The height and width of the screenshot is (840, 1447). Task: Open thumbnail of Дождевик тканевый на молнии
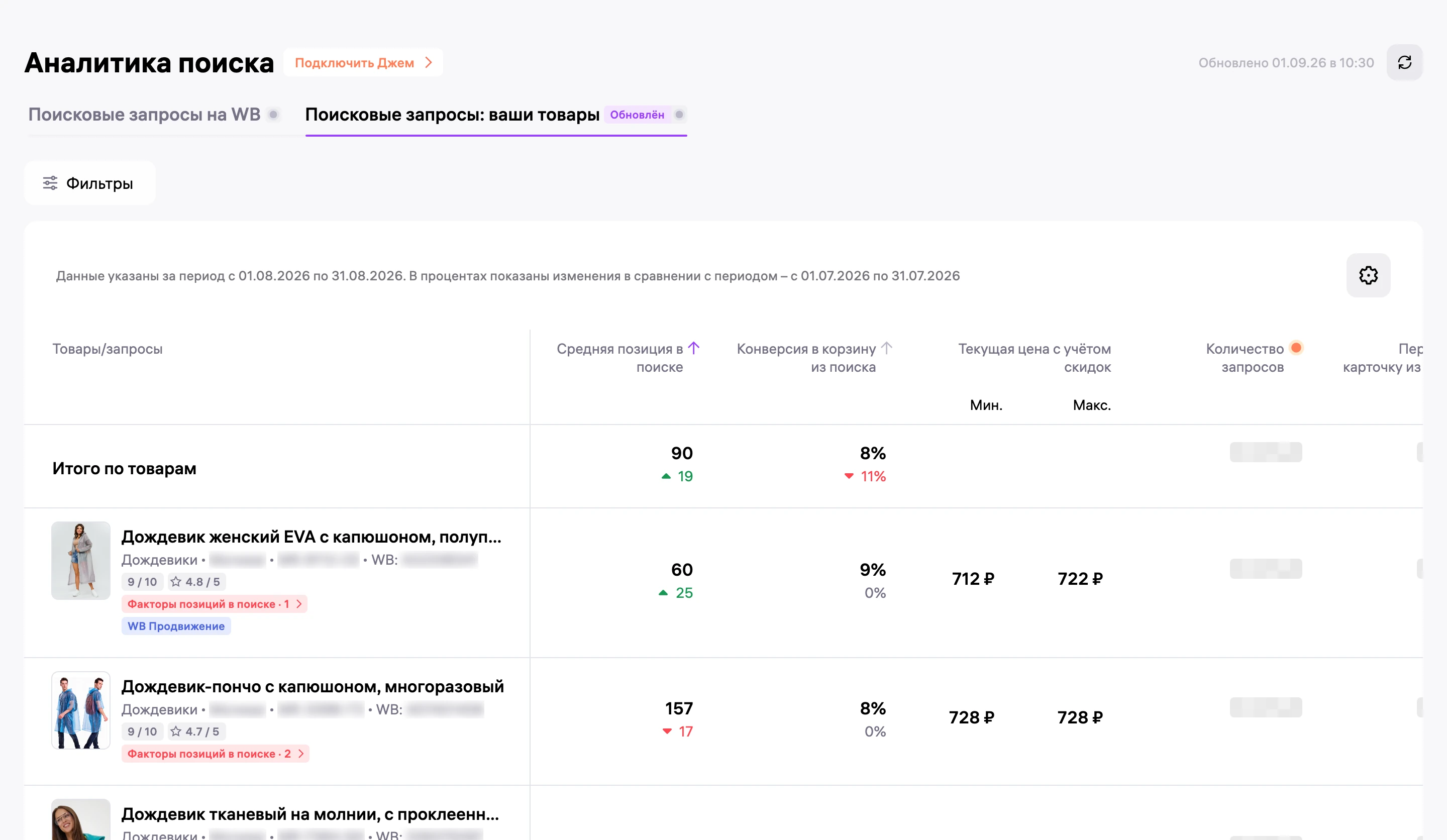(80, 819)
